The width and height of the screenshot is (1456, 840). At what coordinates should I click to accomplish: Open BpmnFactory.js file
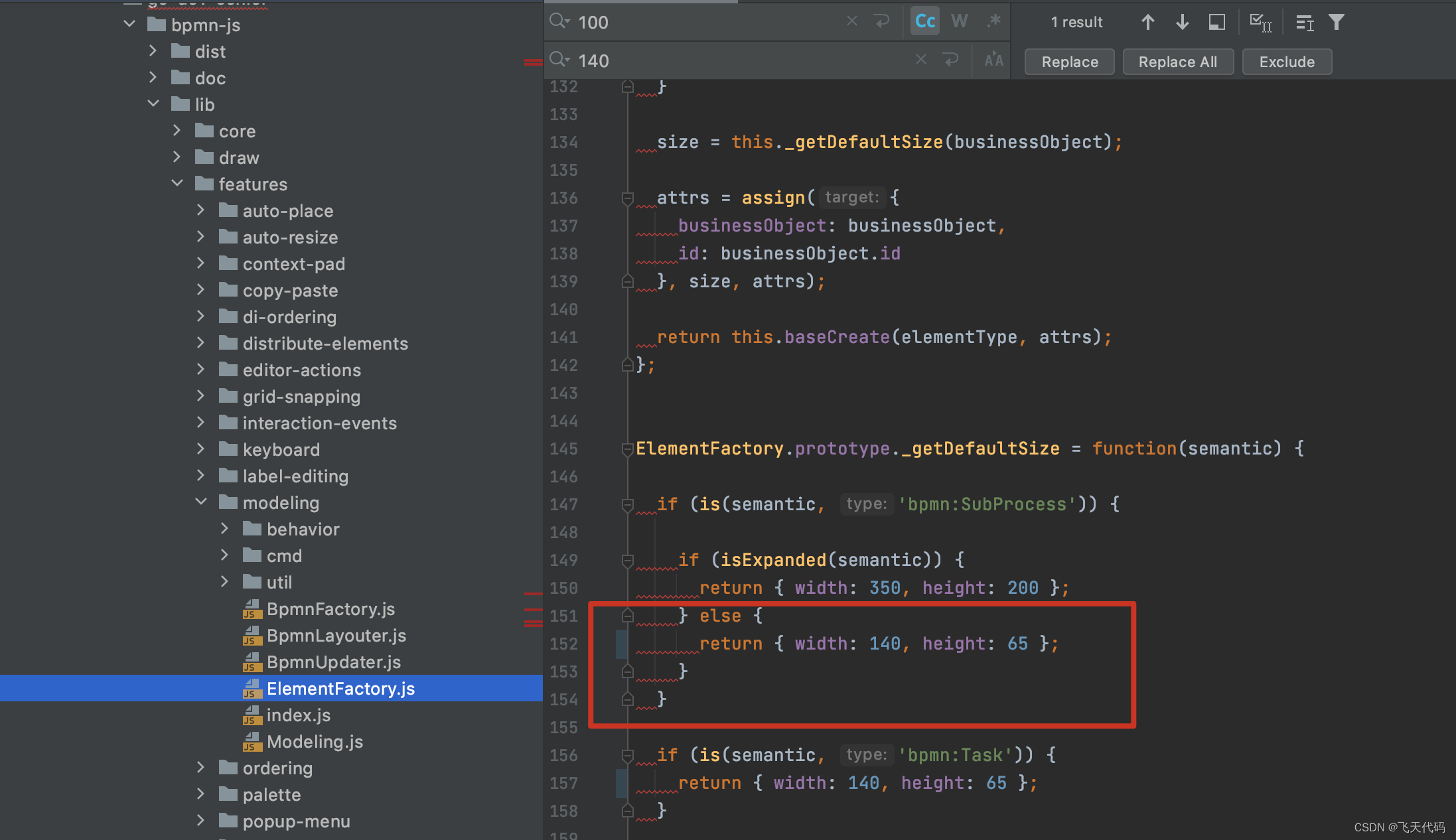point(330,608)
